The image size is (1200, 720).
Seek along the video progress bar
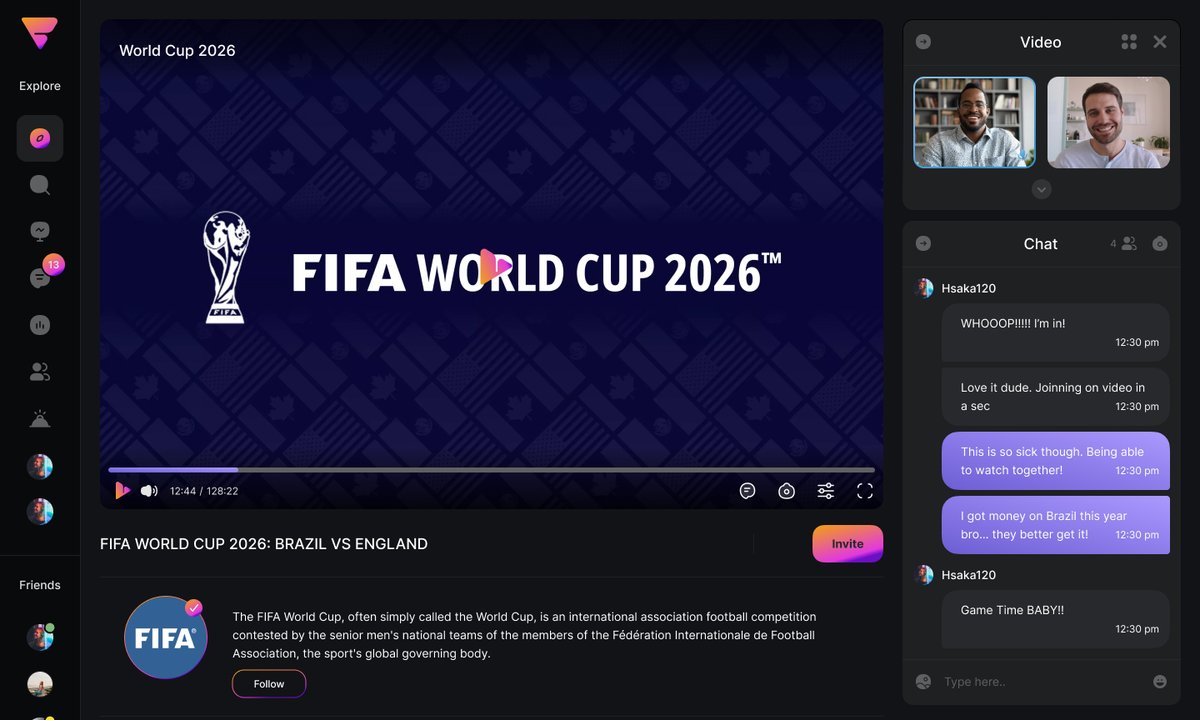pyautogui.click(x=491, y=470)
